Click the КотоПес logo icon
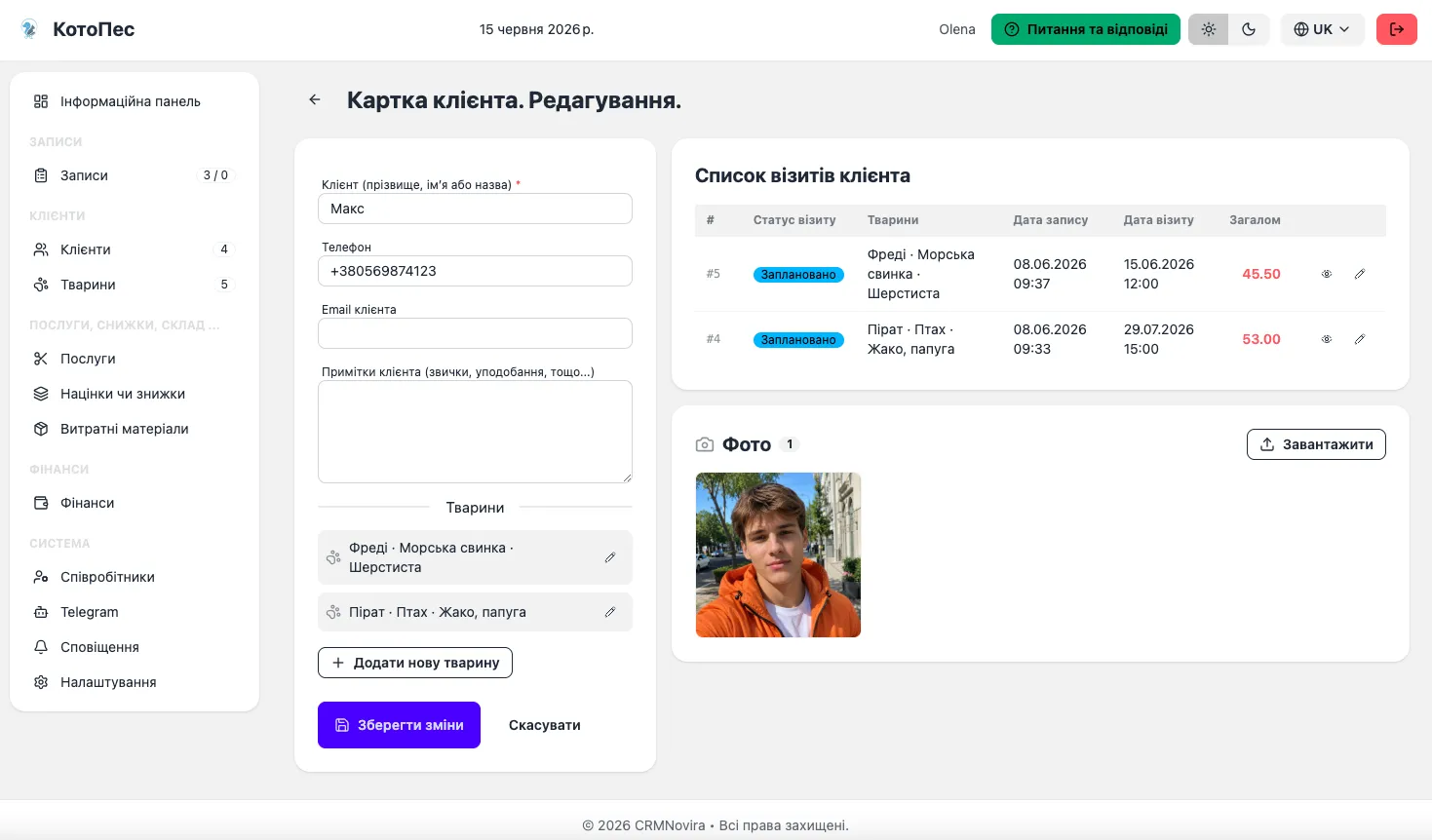The image size is (1432, 840). click(x=29, y=29)
